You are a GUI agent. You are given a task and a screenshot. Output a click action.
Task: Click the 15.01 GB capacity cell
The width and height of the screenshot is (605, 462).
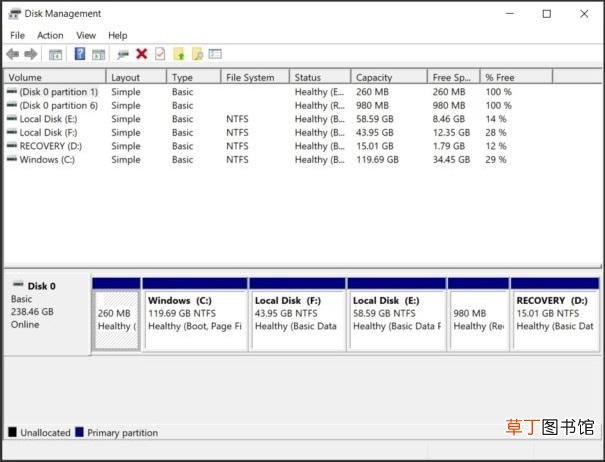pos(375,146)
